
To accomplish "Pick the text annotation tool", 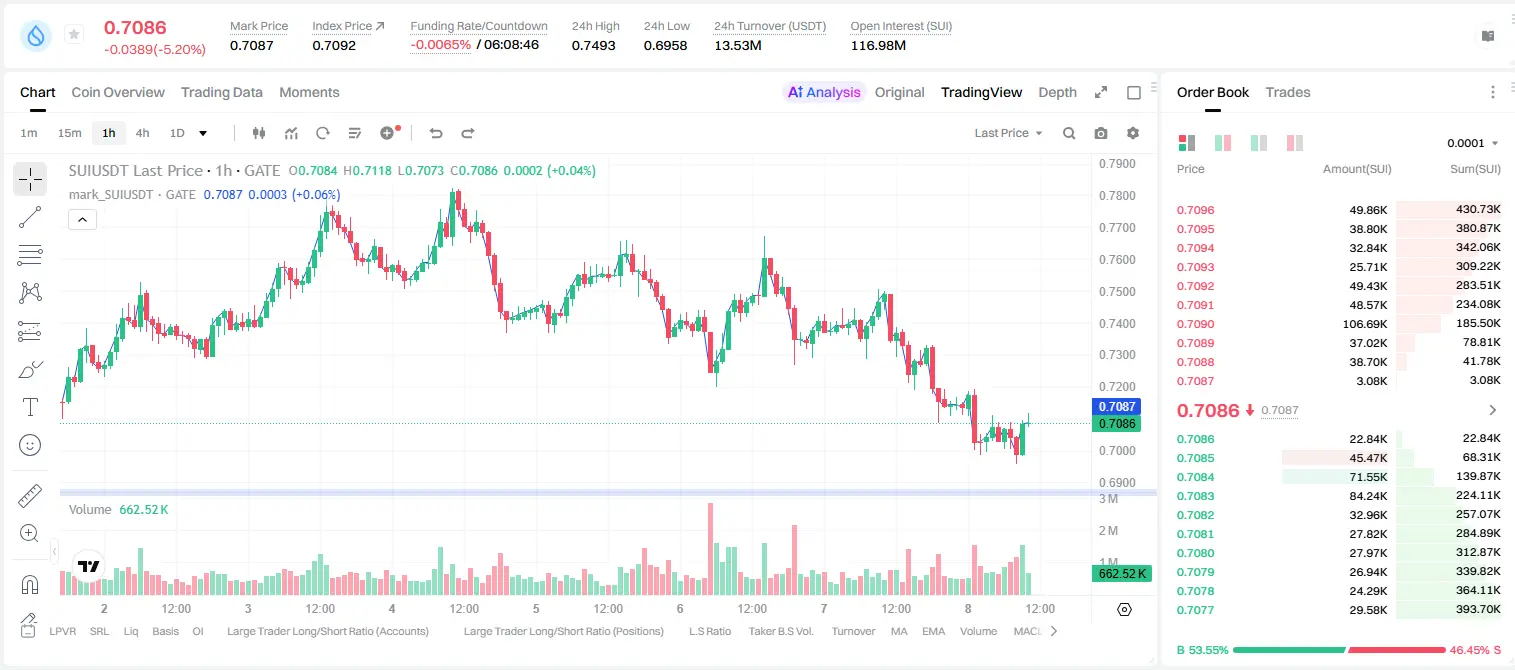I will [x=30, y=407].
